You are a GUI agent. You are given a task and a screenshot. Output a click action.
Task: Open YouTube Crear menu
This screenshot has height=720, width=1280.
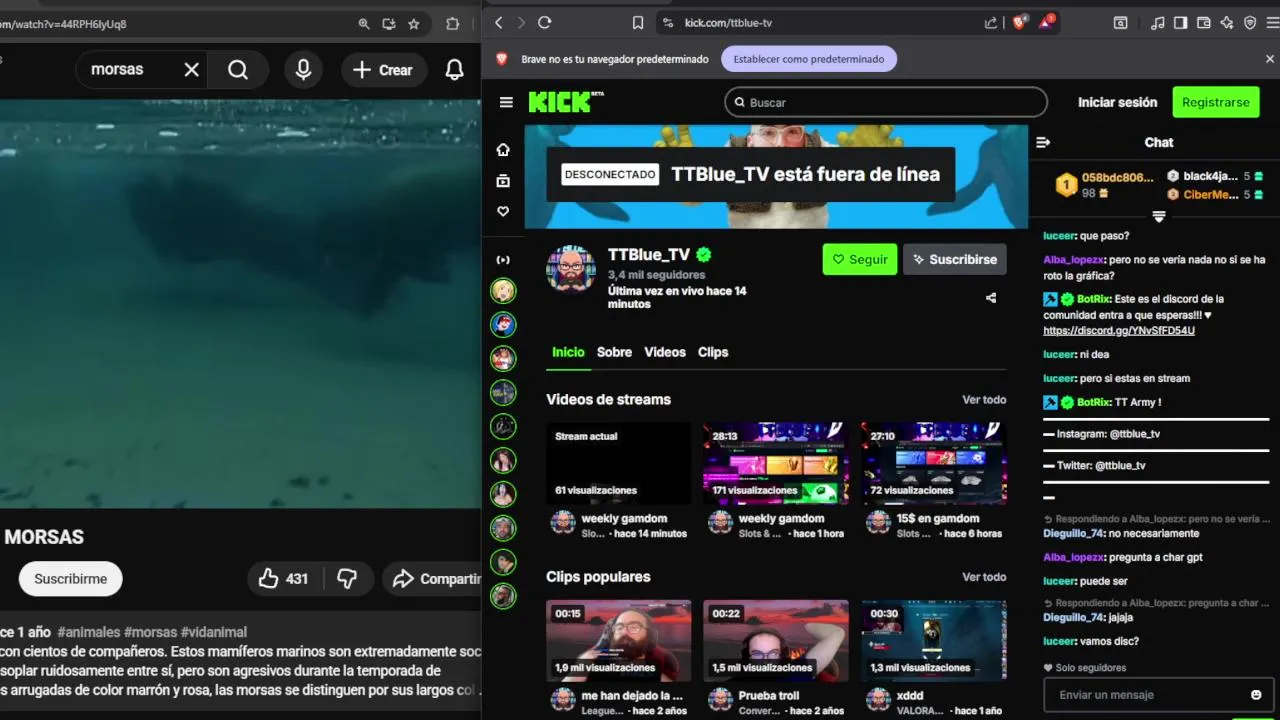tap(383, 69)
